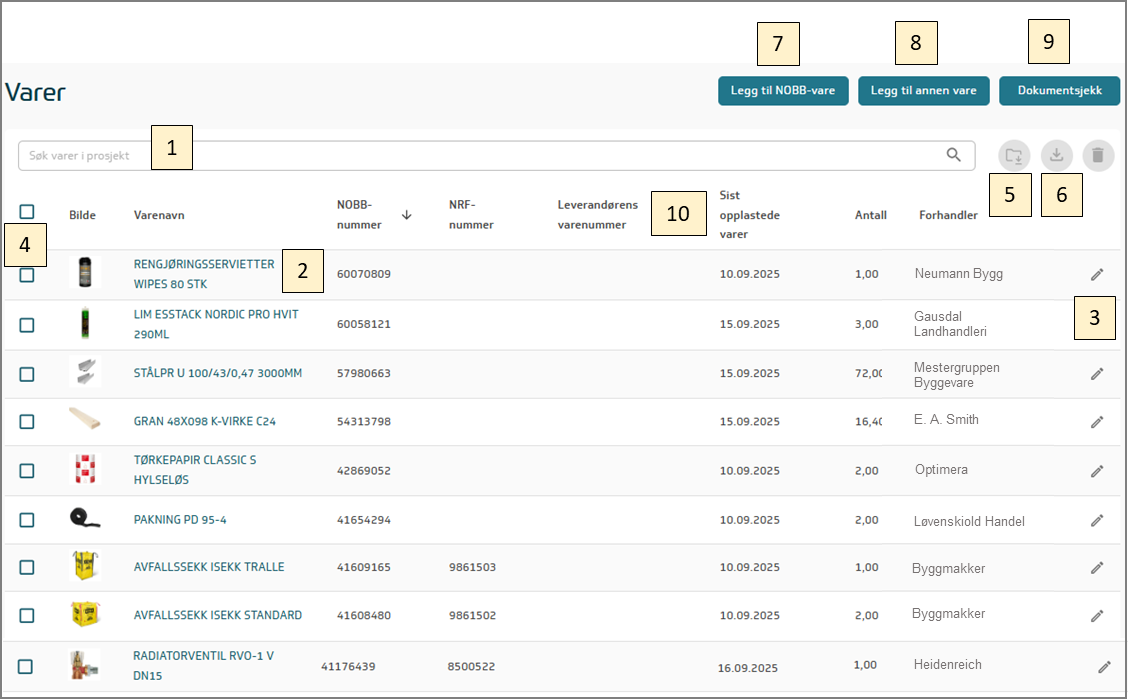Click pencil icon for Stålpr U row

[1097, 374]
